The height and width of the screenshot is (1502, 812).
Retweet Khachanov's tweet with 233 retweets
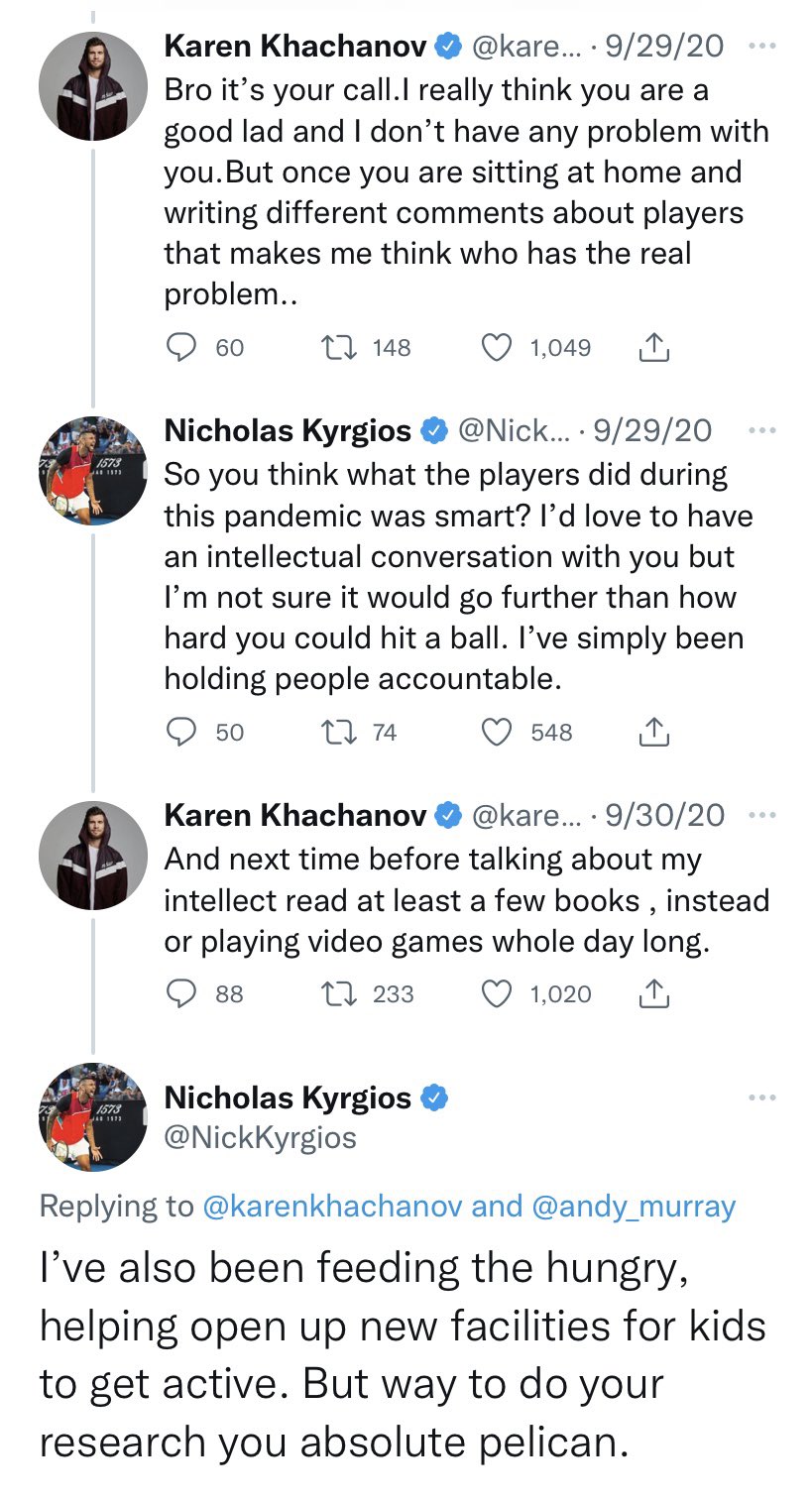(x=335, y=993)
